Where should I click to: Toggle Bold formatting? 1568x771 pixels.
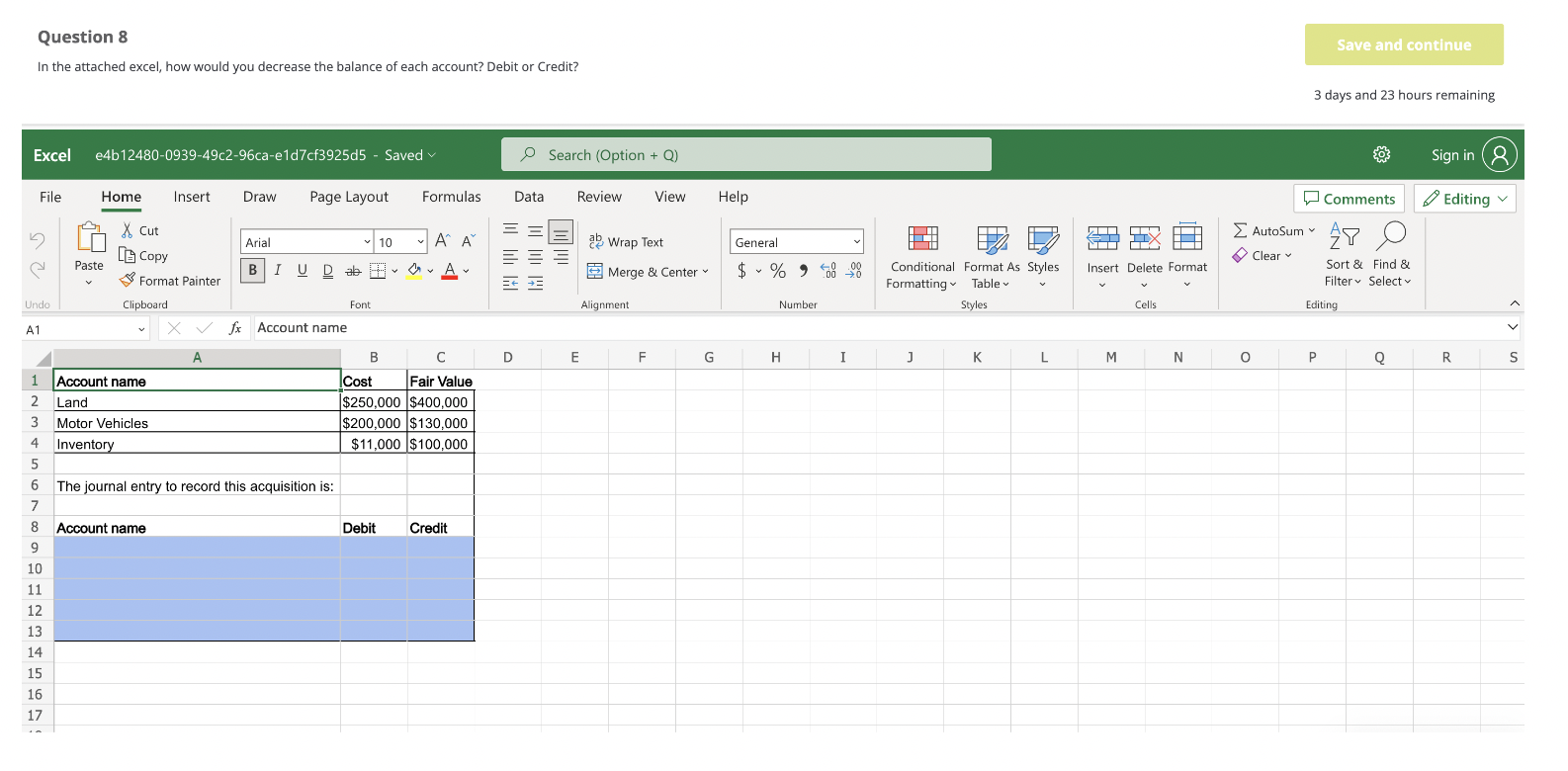(x=253, y=270)
